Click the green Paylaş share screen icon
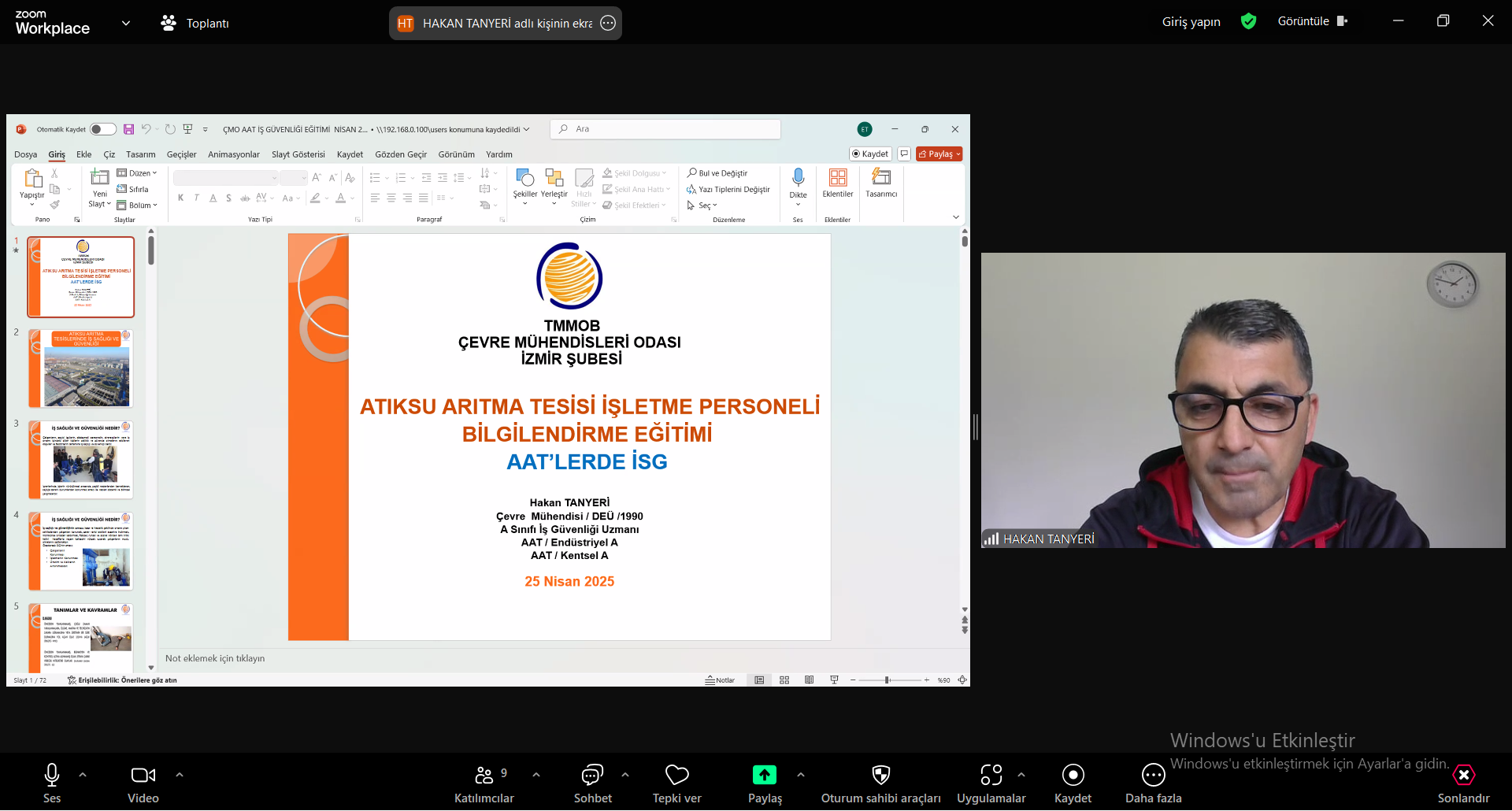 [x=764, y=776]
